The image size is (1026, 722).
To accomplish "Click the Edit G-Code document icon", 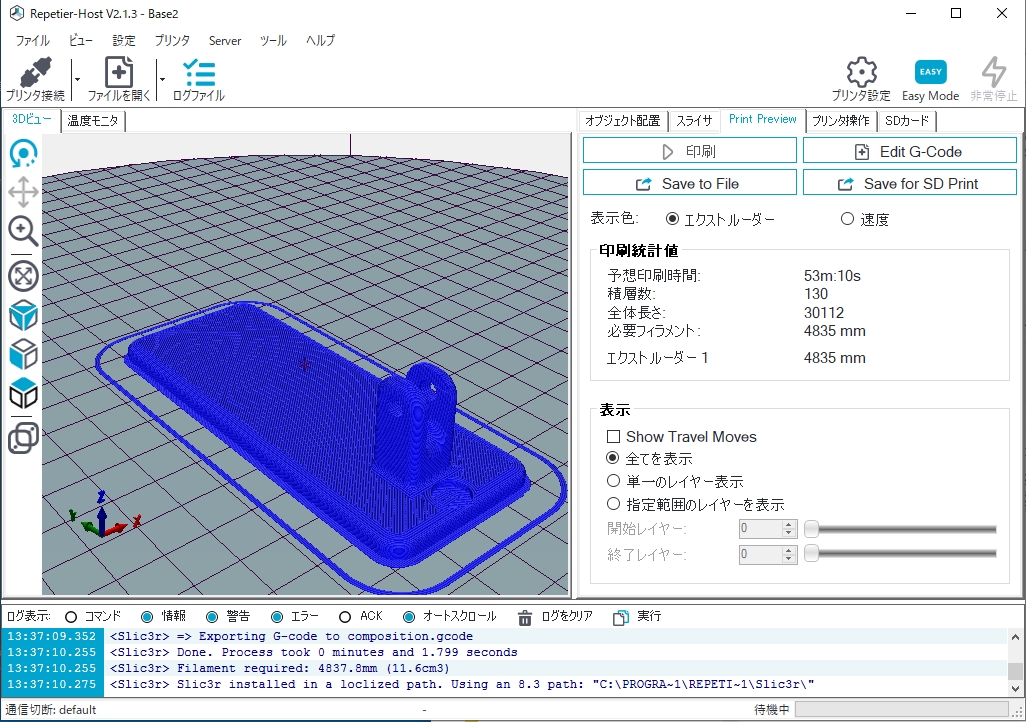I will [x=862, y=152].
